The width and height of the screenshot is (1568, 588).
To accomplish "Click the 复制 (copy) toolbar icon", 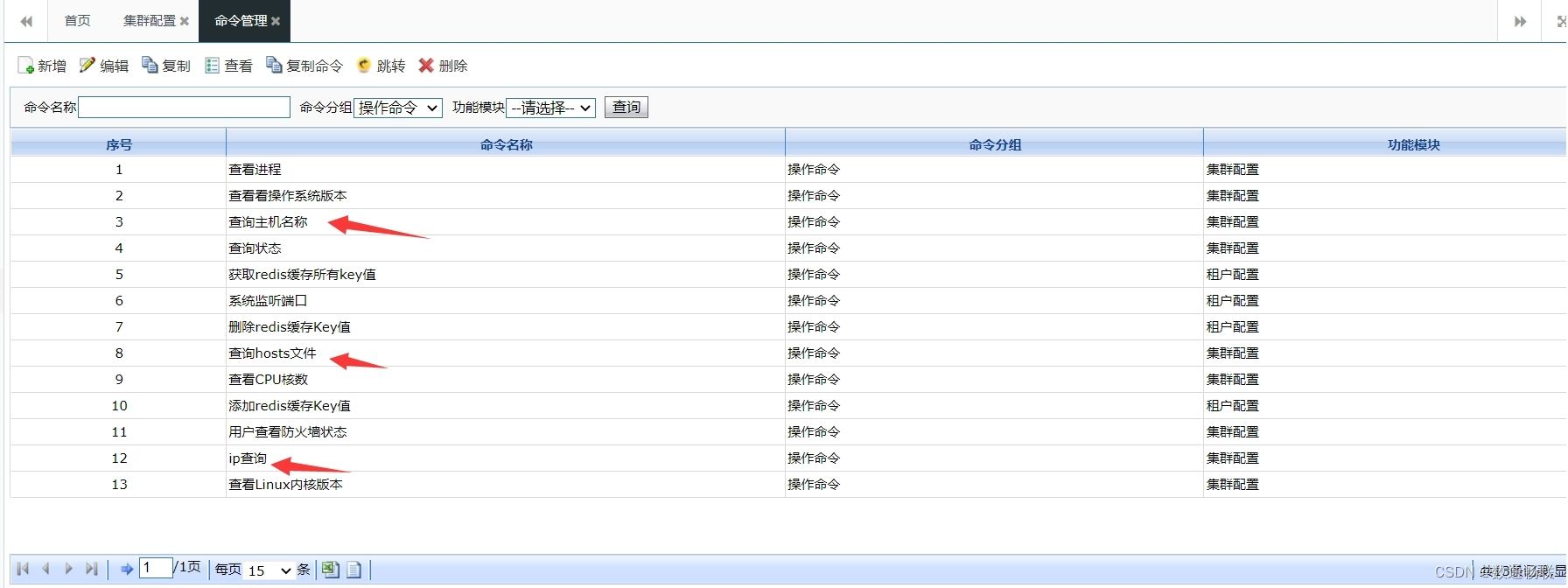I will pos(150,65).
